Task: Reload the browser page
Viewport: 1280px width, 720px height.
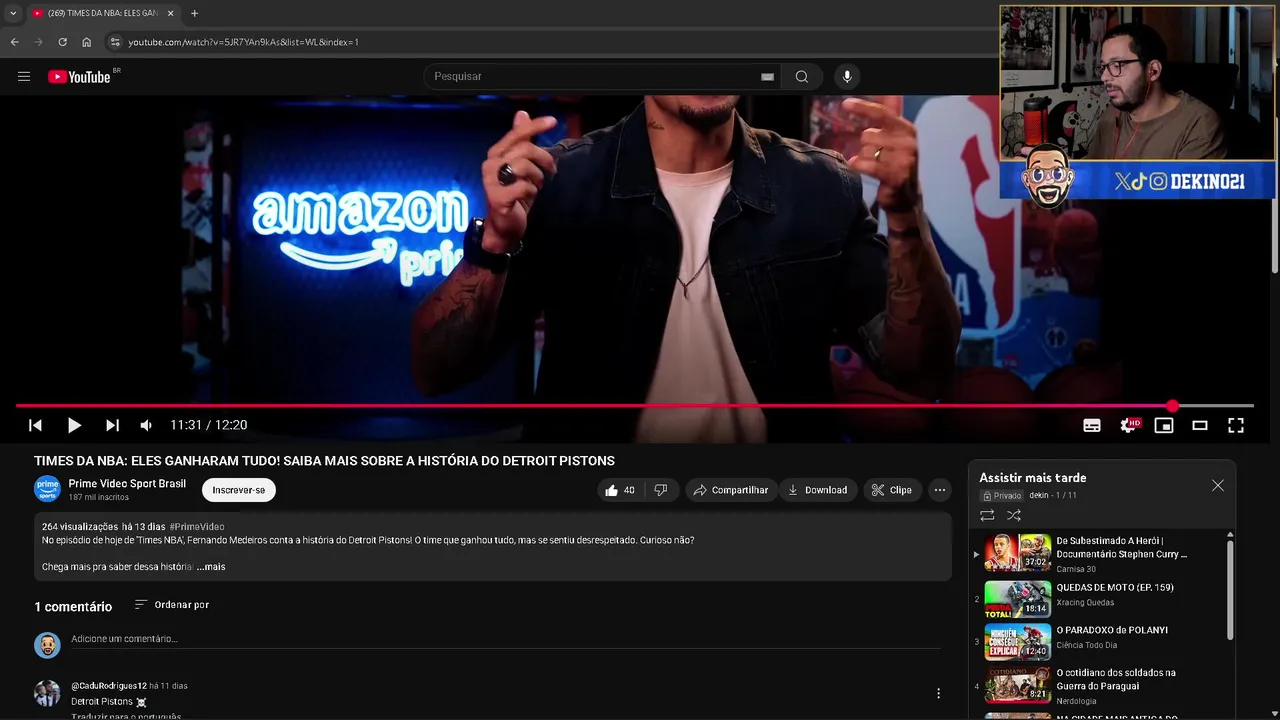Action: click(x=62, y=42)
